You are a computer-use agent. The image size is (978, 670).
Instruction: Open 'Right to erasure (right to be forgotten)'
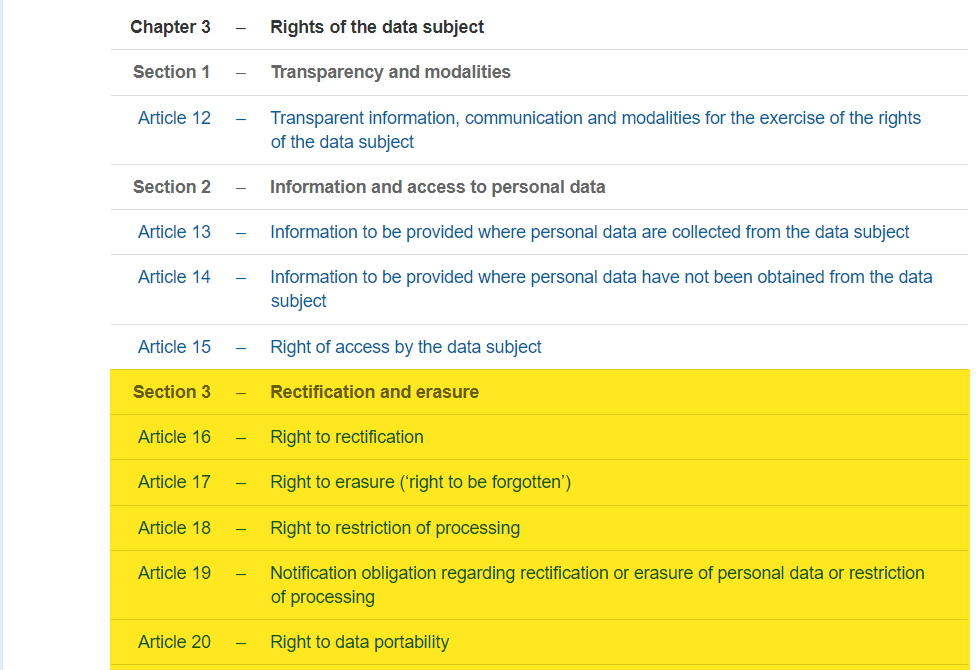pyautogui.click(x=420, y=482)
